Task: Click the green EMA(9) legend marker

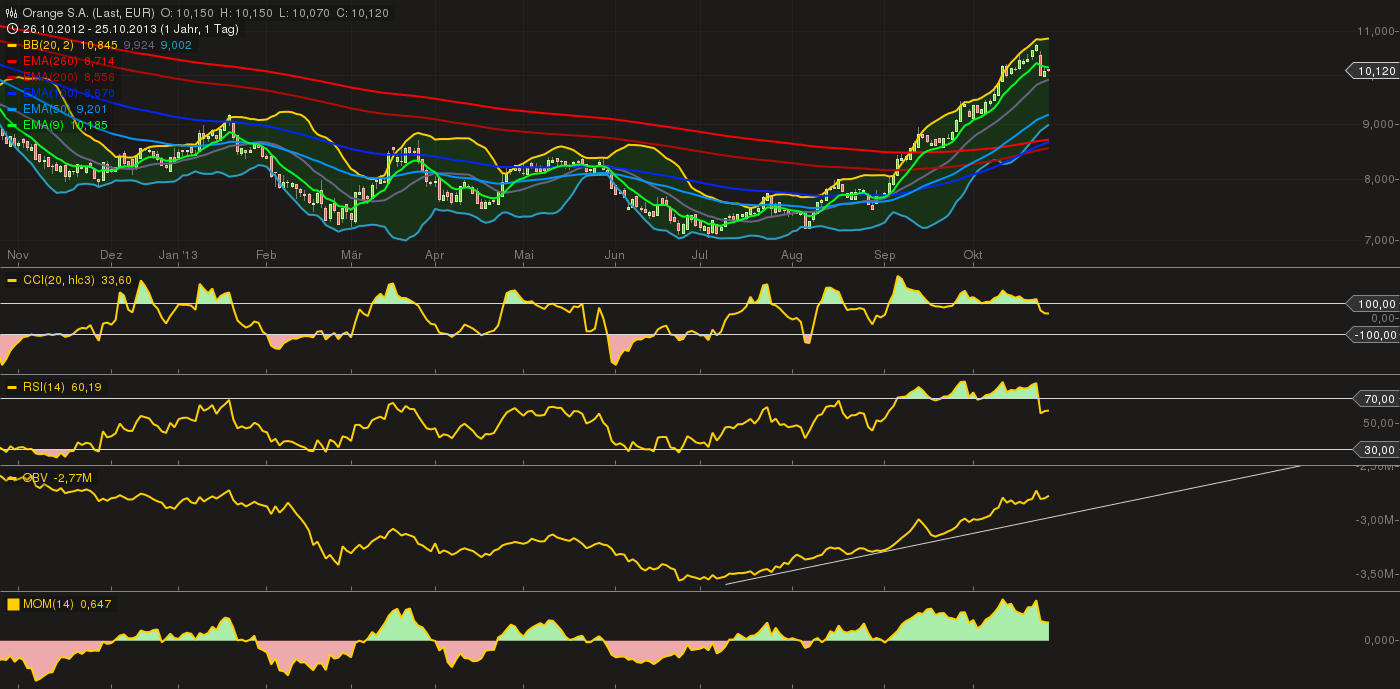Action: pyautogui.click(x=12, y=125)
